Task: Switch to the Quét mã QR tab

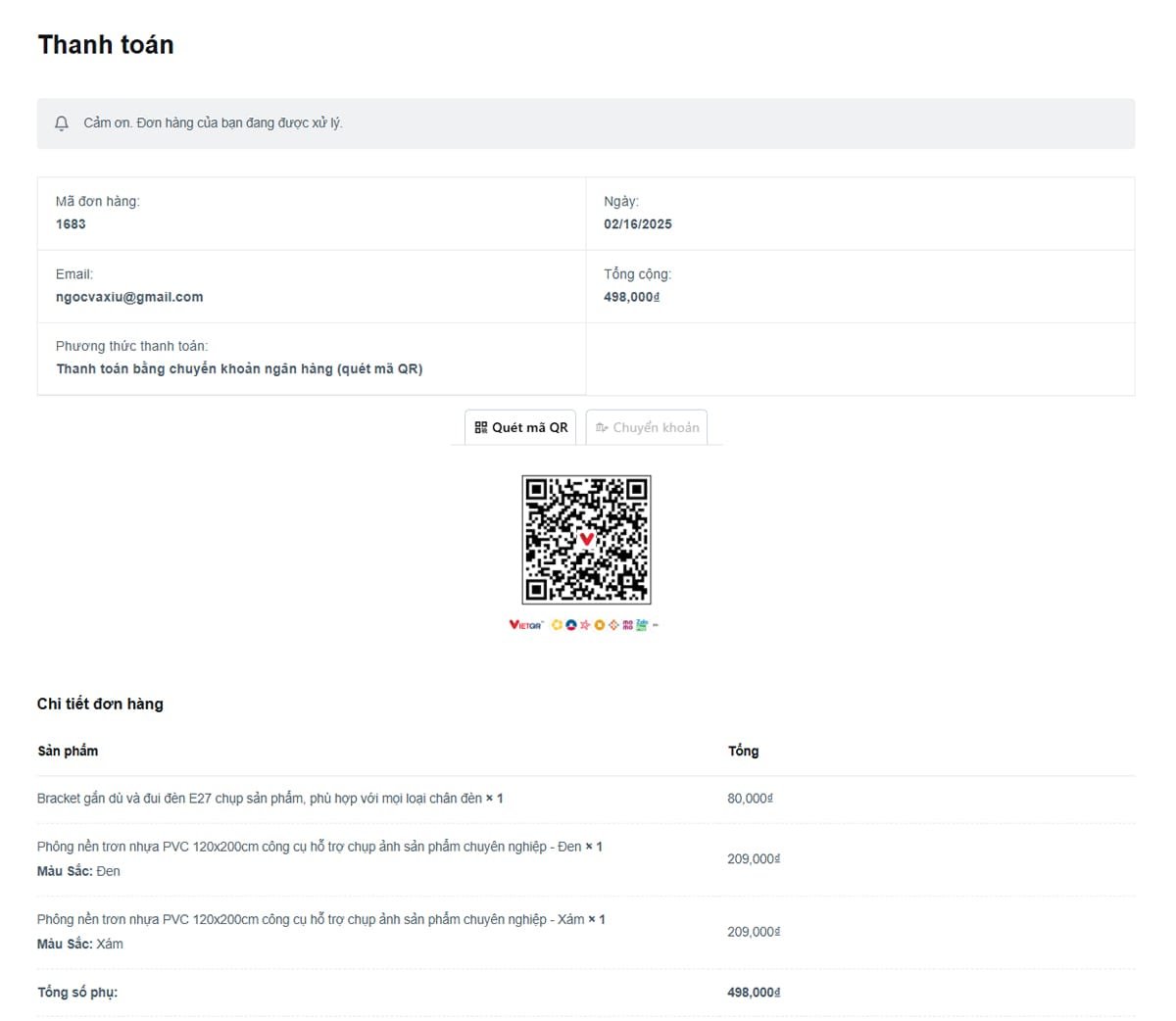Action: [x=520, y=427]
